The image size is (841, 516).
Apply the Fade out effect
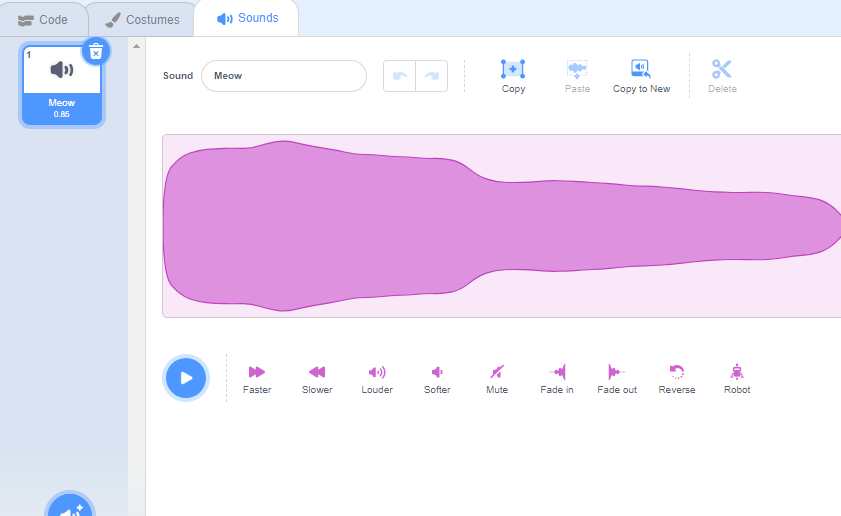point(617,379)
